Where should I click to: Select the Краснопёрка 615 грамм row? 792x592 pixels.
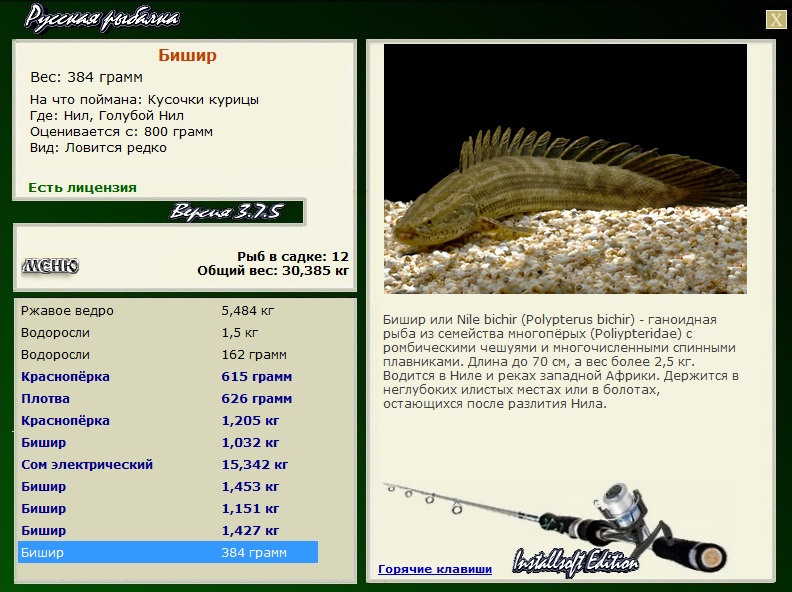pyautogui.click(x=168, y=377)
